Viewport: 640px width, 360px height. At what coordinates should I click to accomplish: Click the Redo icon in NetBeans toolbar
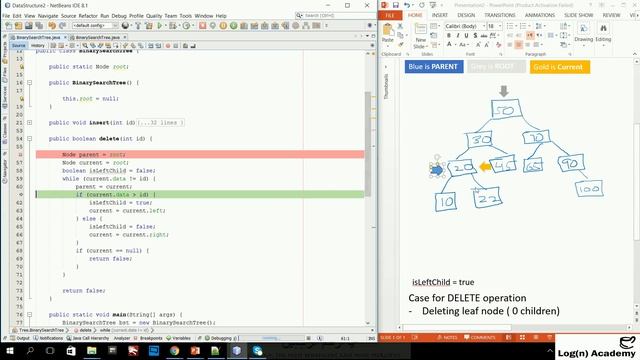click(62, 26)
